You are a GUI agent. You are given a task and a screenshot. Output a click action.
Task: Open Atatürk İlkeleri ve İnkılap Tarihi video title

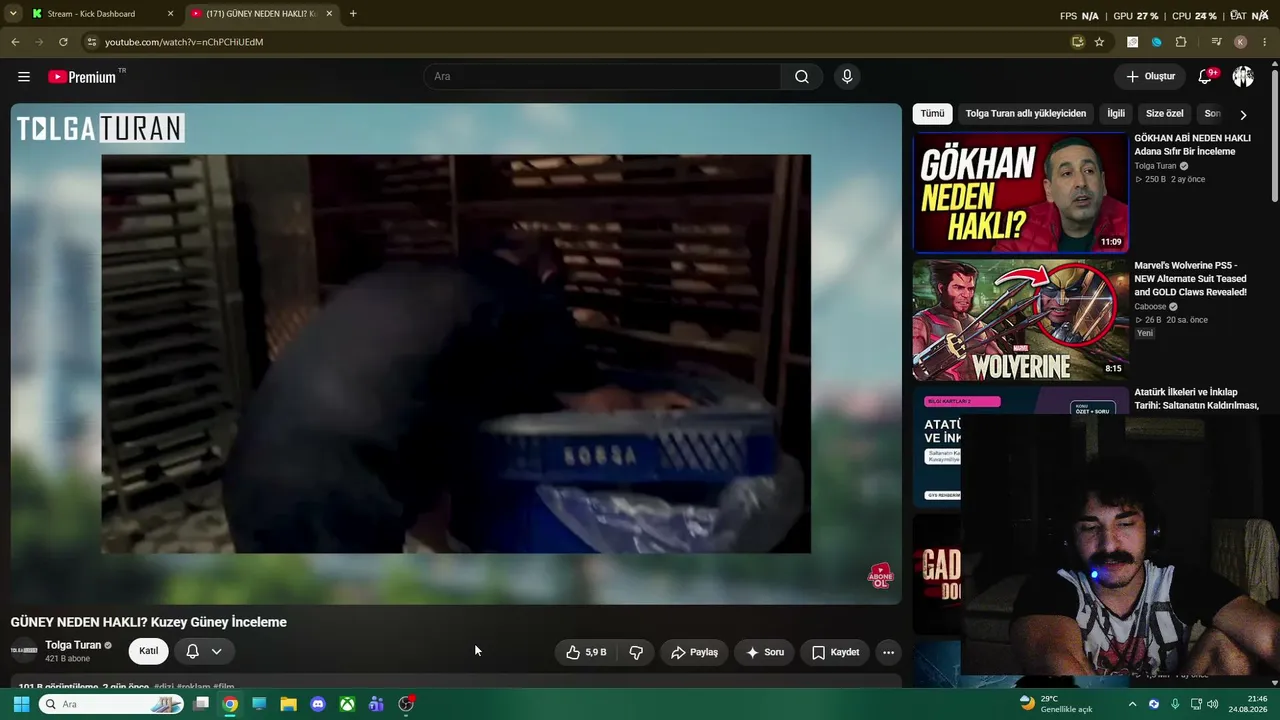(x=1196, y=399)
